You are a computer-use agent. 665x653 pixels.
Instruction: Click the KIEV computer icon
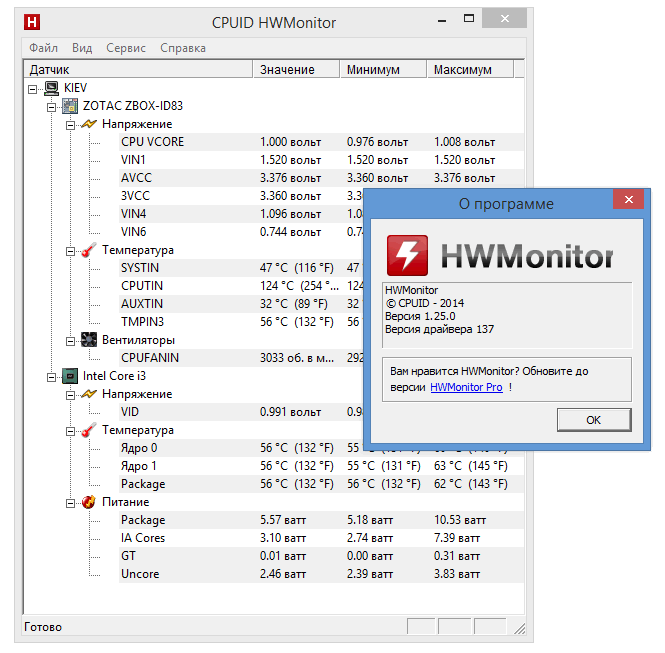point(52,88)
